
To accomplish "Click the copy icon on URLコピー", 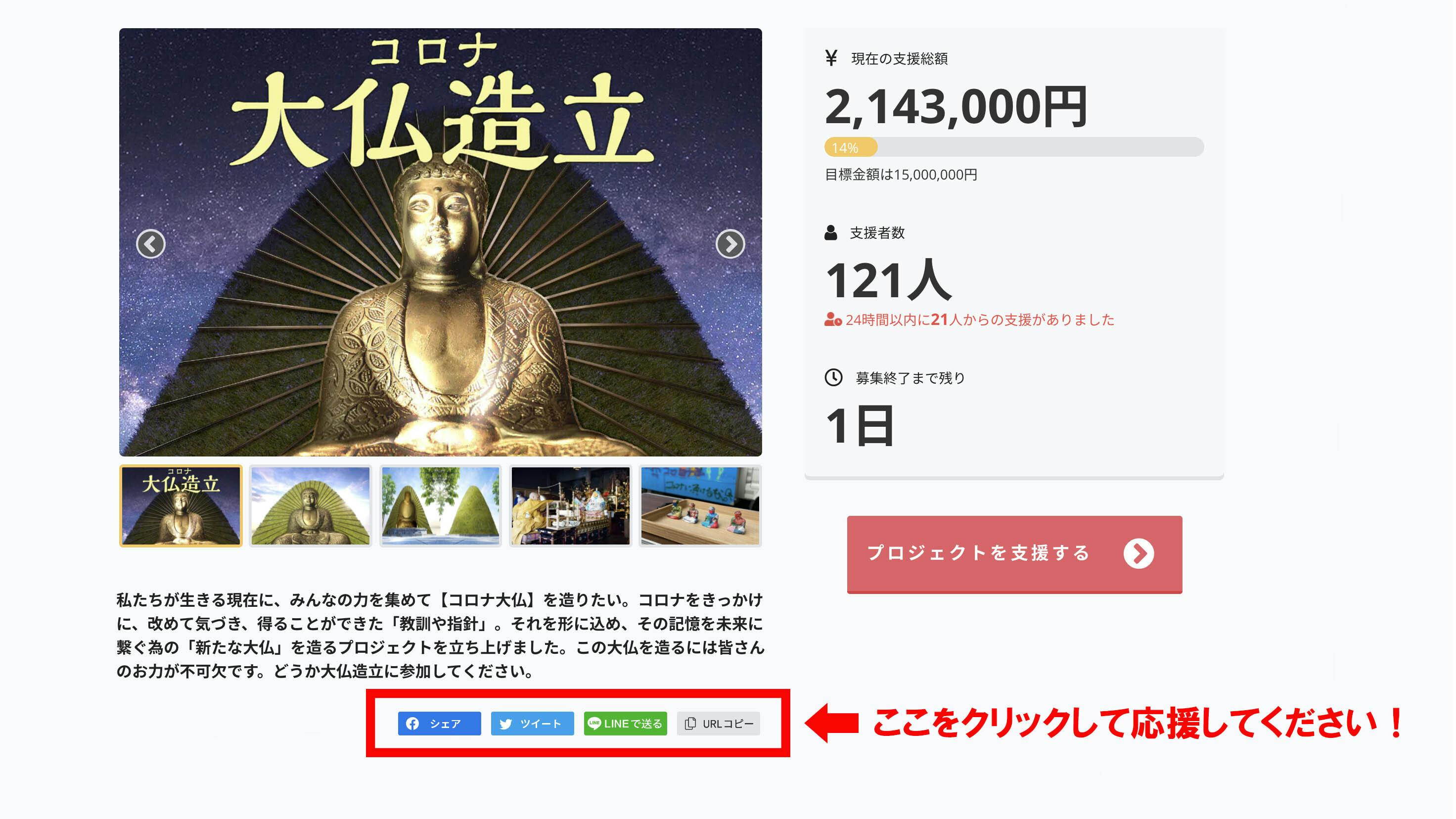I will (690, 724).
